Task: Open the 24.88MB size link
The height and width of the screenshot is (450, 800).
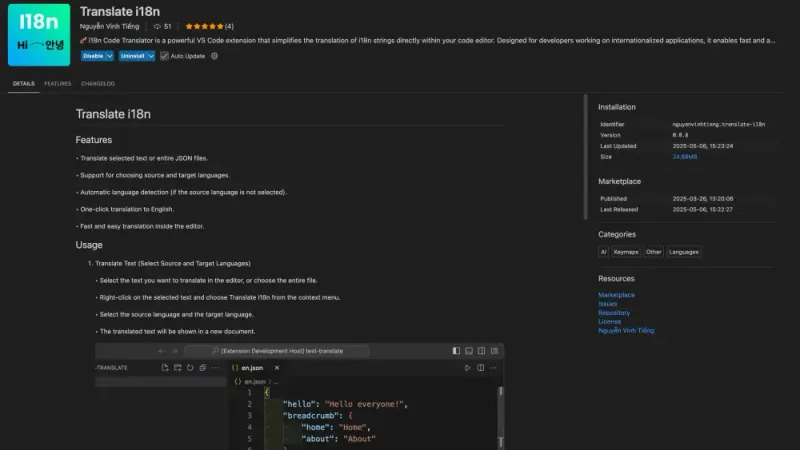Action: pyautogui.click(x=685, y=157)
